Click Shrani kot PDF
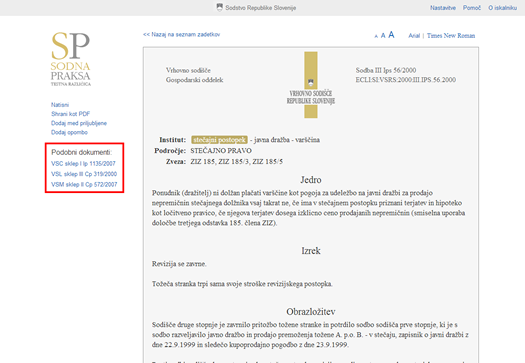Viewport: 525px width, 363px height. point(70,114)
